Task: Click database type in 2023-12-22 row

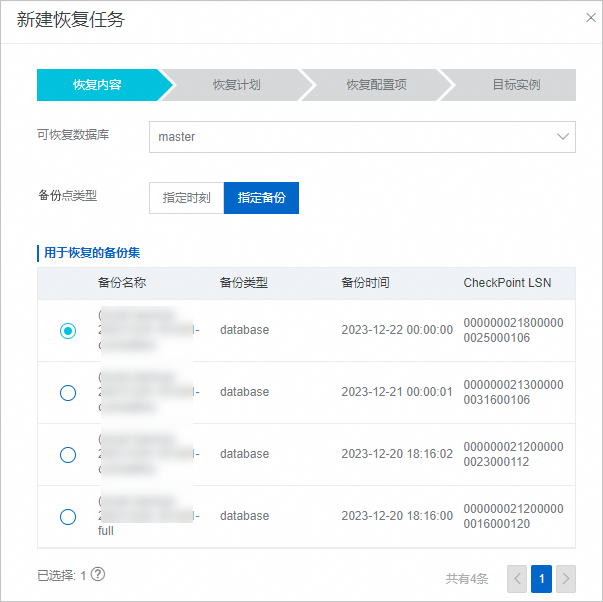Action: point(244,330)
